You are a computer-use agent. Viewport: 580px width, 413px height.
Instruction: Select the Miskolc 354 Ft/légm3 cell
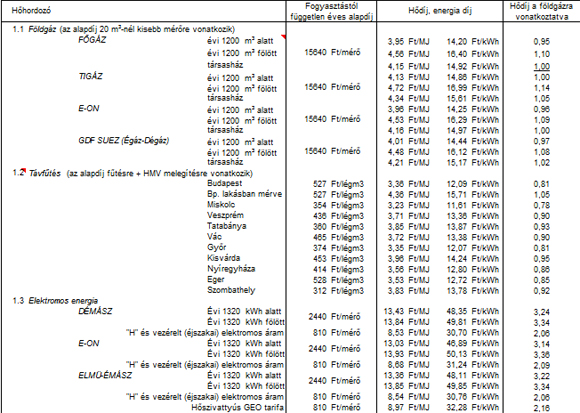(338, 206)
